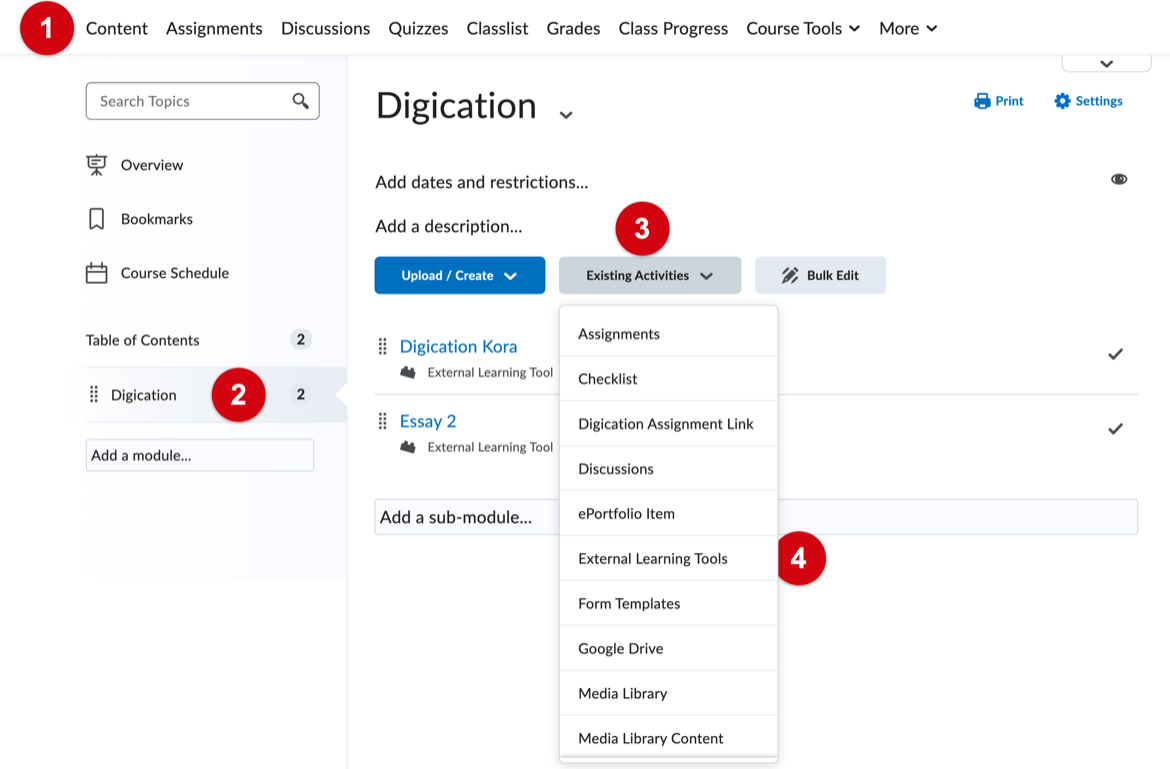The height and width of the screenshot is (769, 1170).
Task: Click the Search Topics input field
Action: [x=202, y=101]
